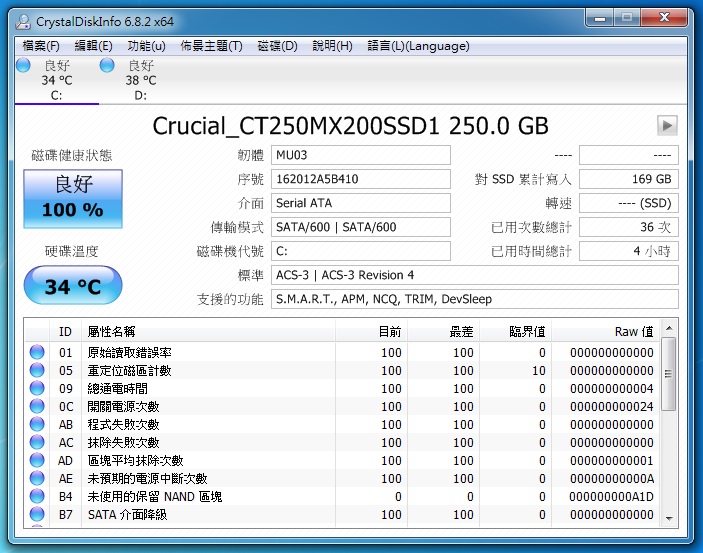Select row 區塊平均抹除次數
Image resolution: width=703 pixels, height=553 pixels.
pyautogui.click(x=342, y=460)
